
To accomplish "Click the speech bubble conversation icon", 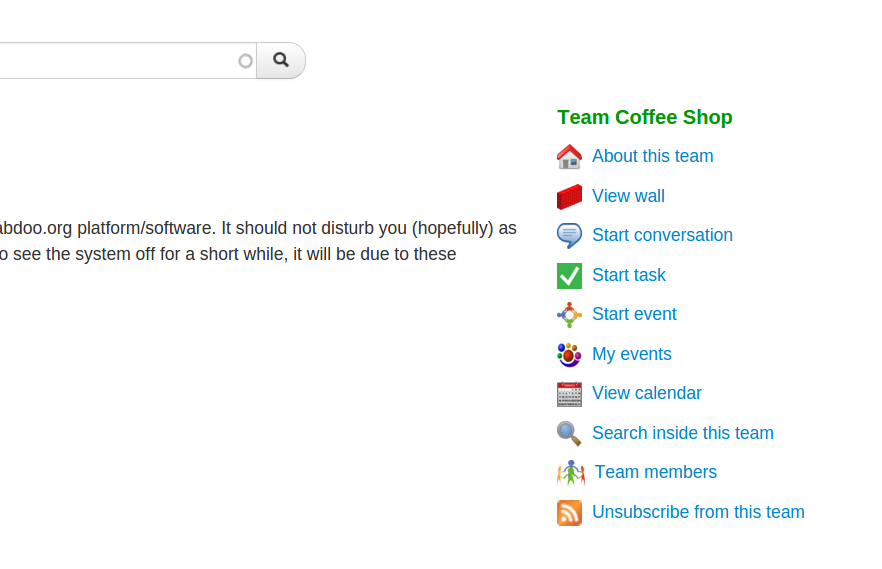I will coord(569,236).
